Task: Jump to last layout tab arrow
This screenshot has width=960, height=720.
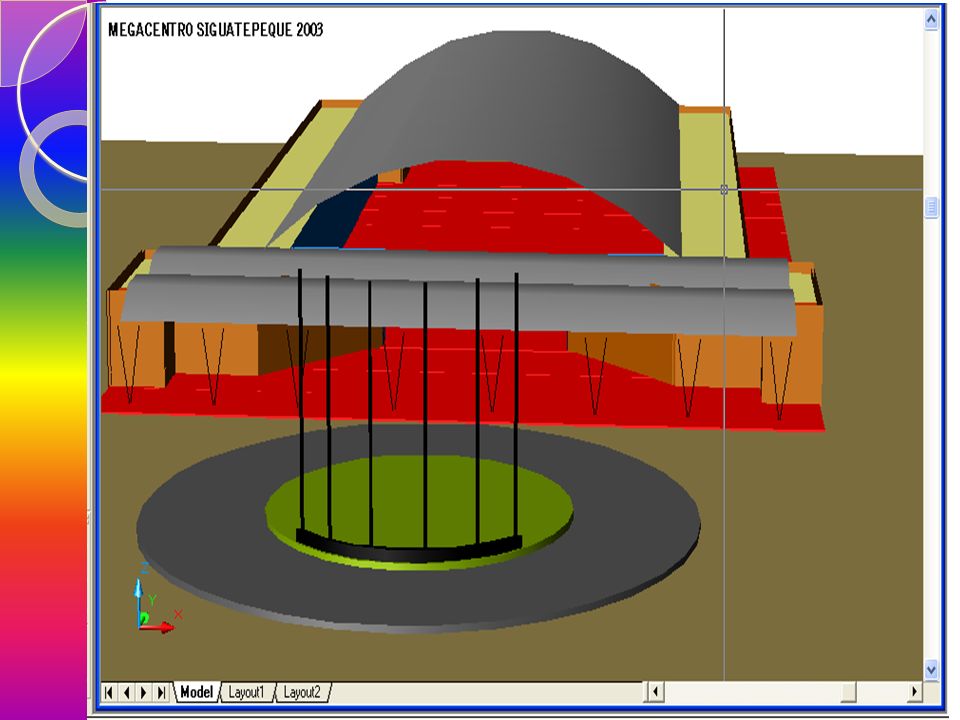Action: point(161,692)
